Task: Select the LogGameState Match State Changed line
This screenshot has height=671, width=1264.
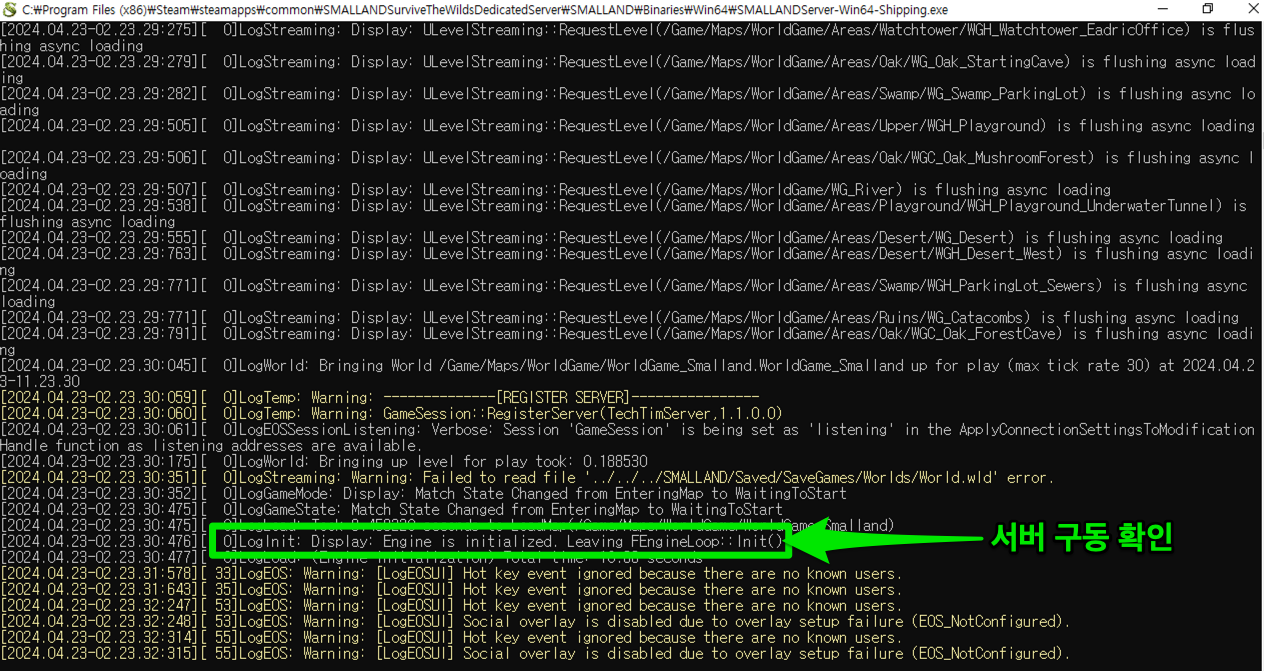Action: click(x=391, y=510)
